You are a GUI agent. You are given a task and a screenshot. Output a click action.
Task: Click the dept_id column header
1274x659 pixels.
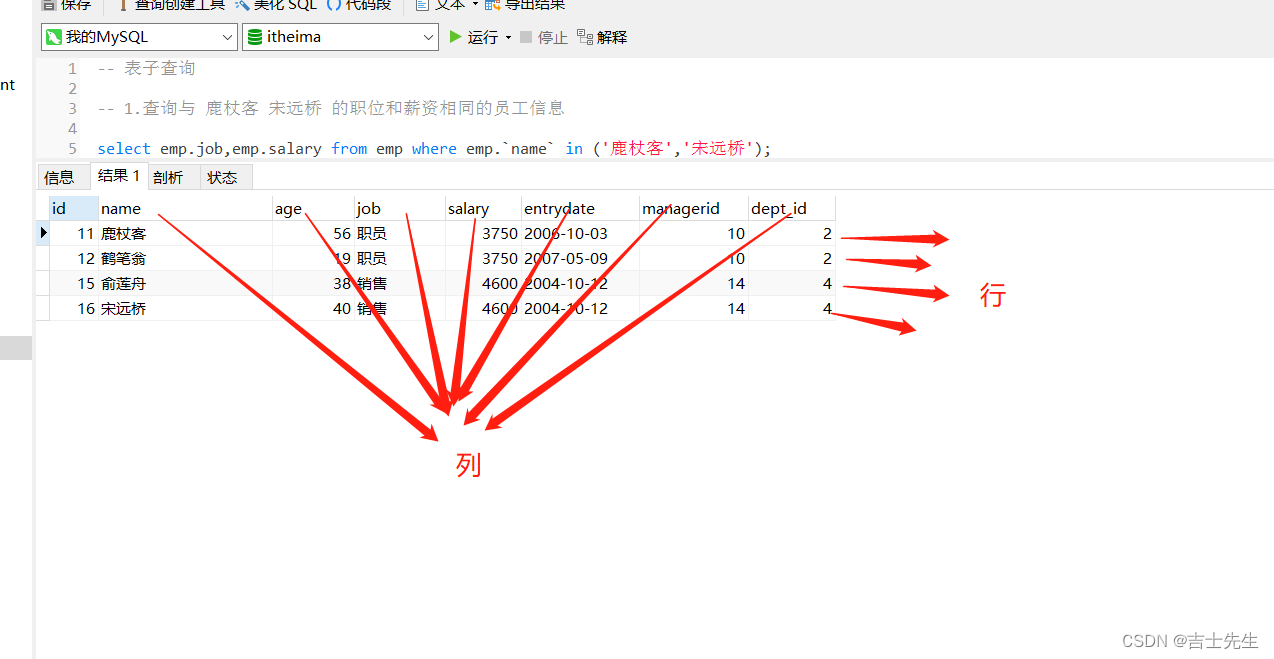coord(792,208)
